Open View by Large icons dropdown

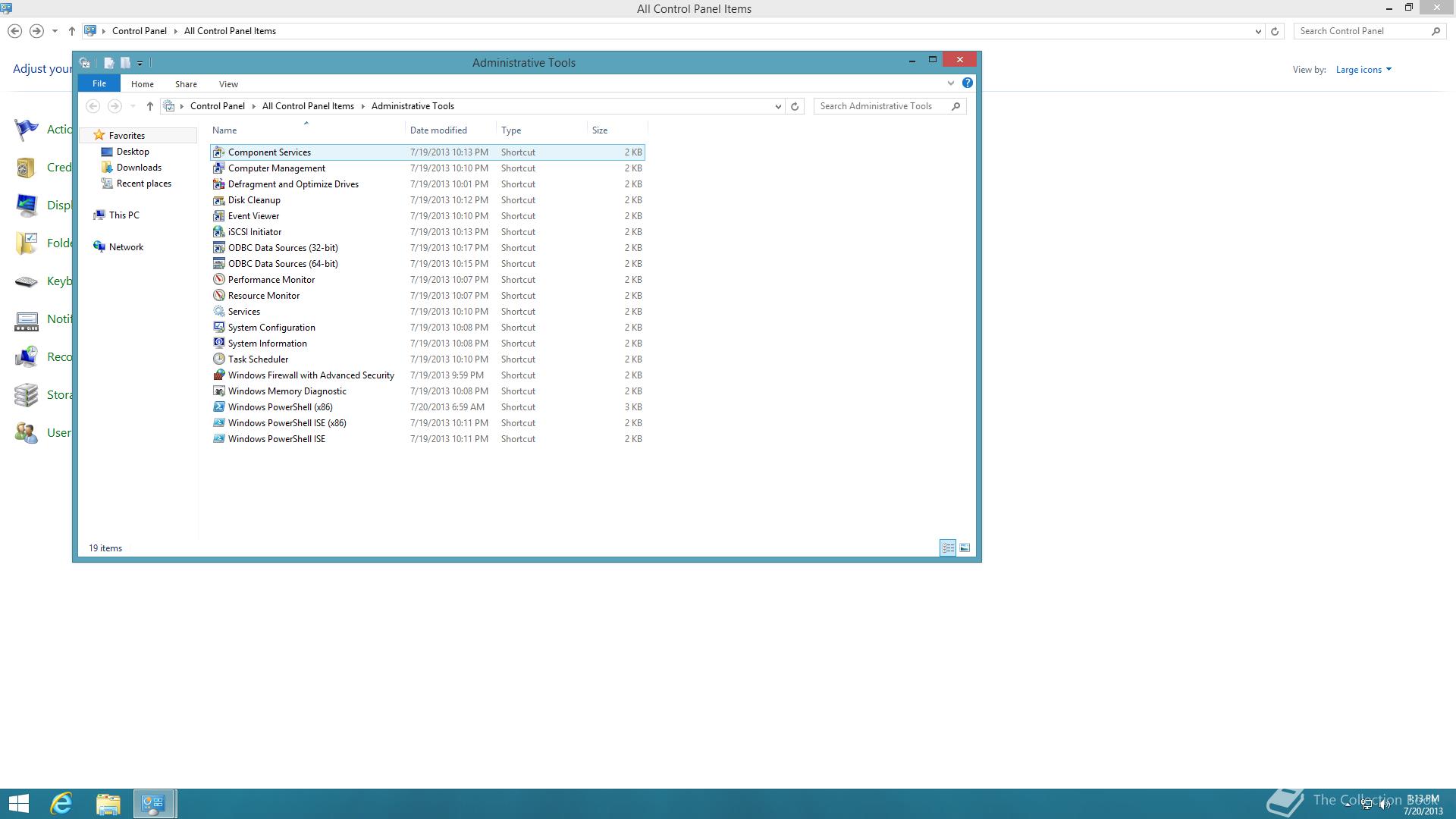pos(1363,70)
